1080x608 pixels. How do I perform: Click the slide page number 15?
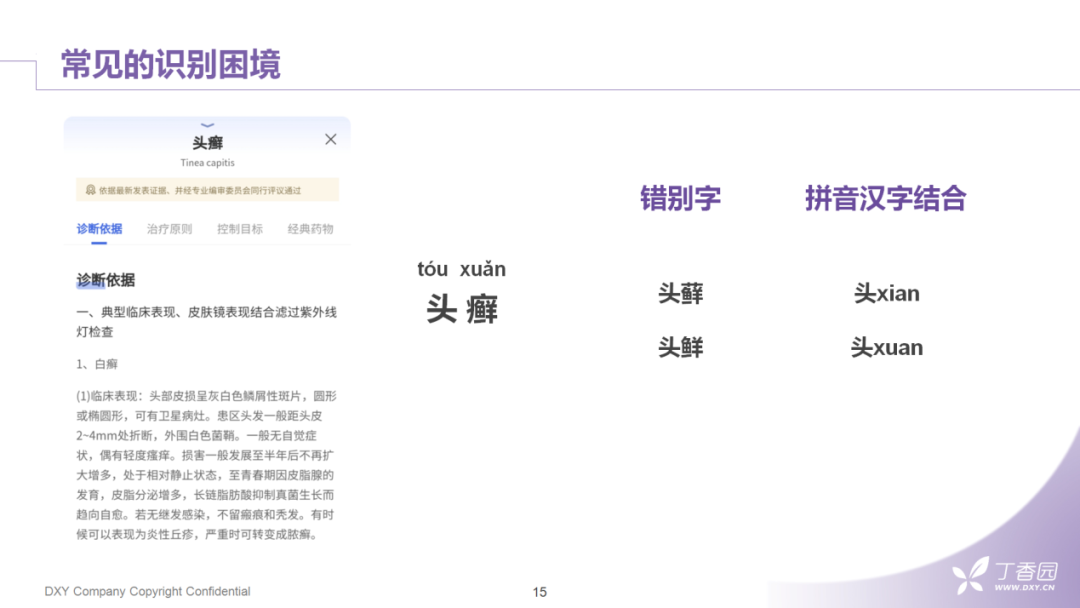coord(540,592)
